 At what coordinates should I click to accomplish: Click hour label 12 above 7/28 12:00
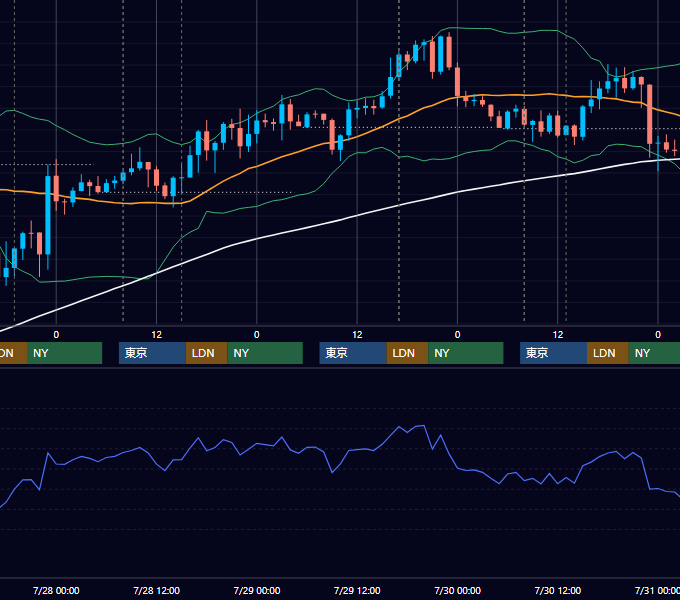click(157, 335)
